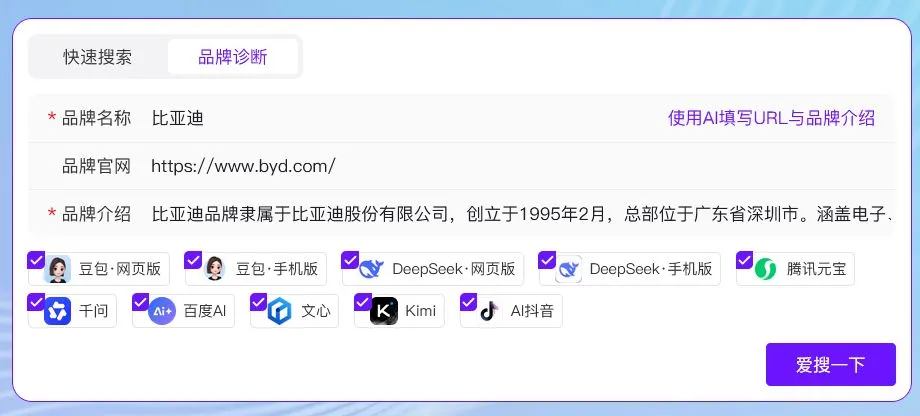Uncheck the DeepSeek·手机版 checkbox
This screenshot has height=416, width=920.
point(547,260)
